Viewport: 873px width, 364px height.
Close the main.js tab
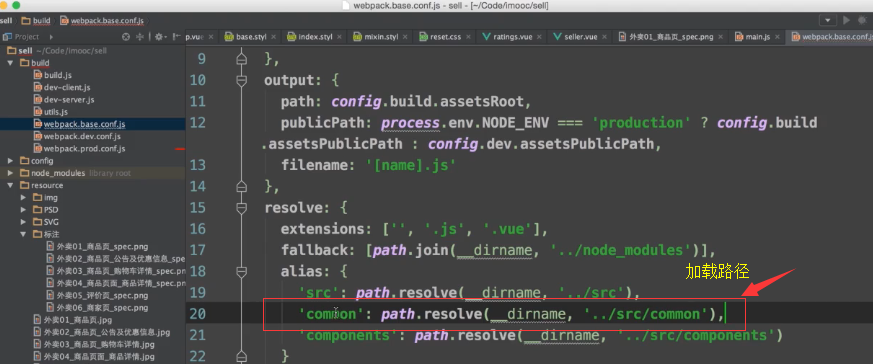click(777, 37)
